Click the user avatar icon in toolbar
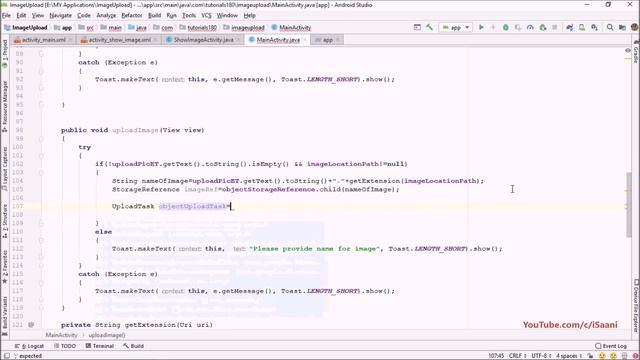 [x=634, y=27]
